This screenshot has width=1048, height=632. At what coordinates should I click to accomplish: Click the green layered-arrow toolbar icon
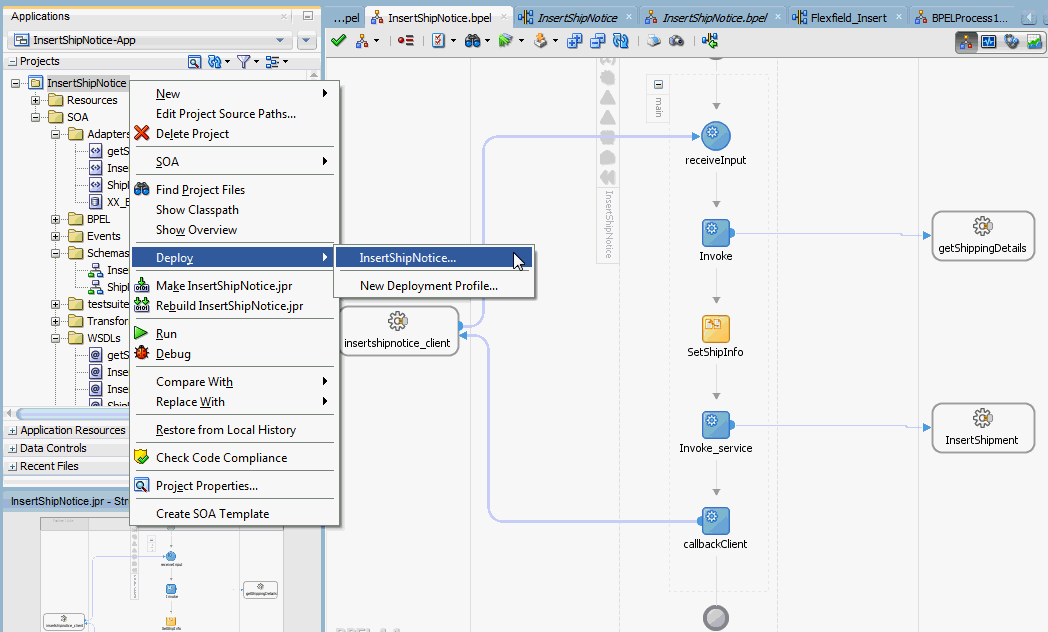pos(506,41)
